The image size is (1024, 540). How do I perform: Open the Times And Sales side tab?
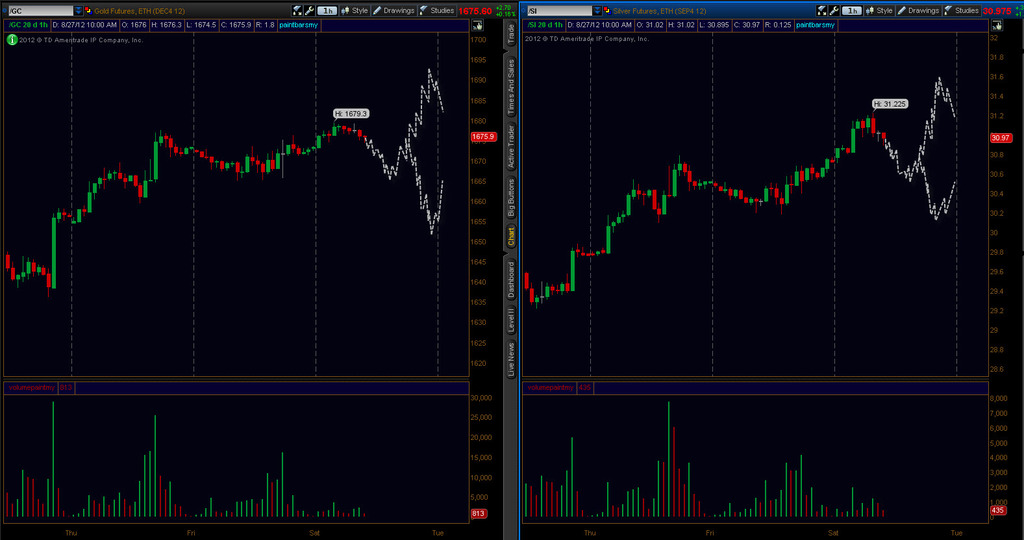click(511, 87)
